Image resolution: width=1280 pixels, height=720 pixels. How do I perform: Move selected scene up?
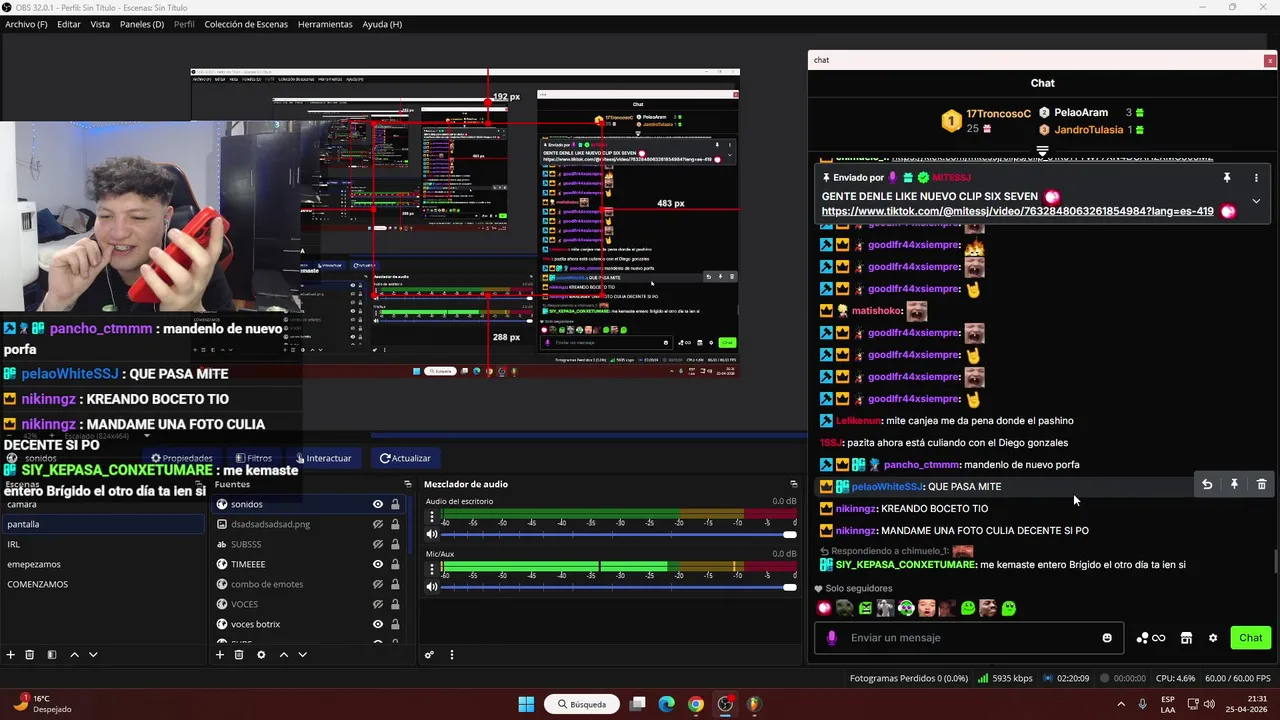pos(74,655)
